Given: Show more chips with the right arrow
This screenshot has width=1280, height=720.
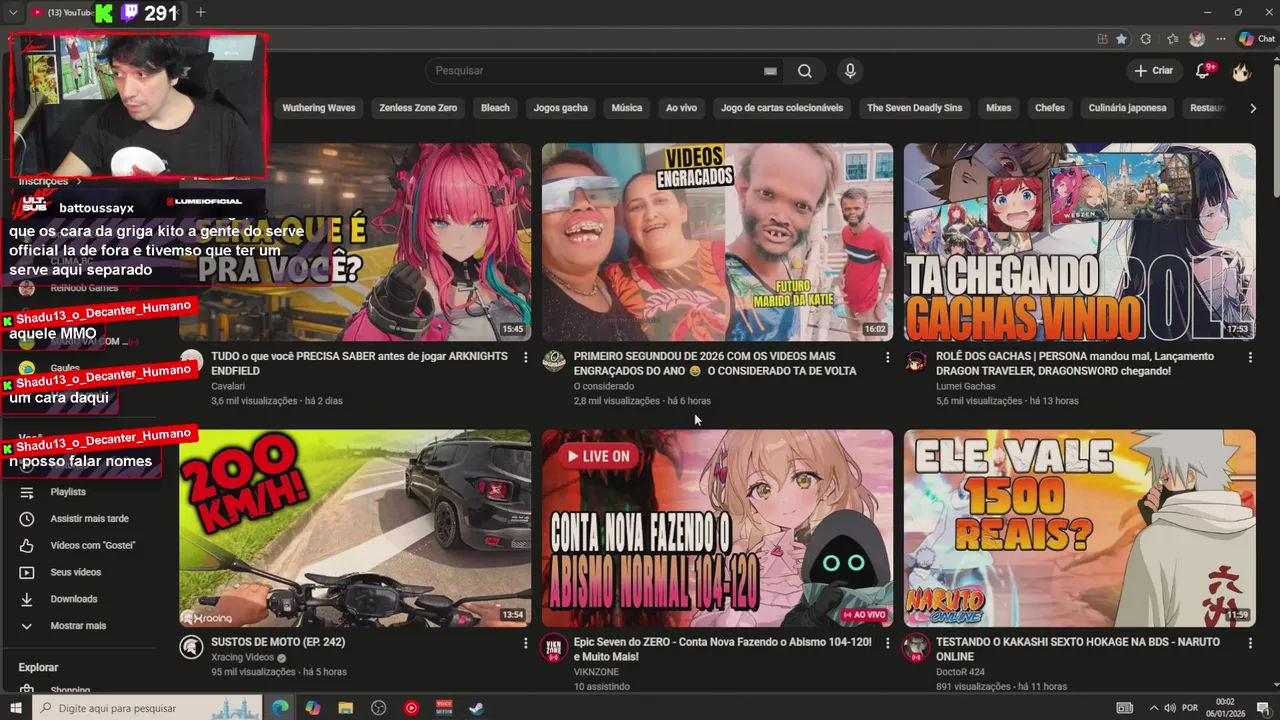Looking at the screenshot, I should (x=1253, y=108).
